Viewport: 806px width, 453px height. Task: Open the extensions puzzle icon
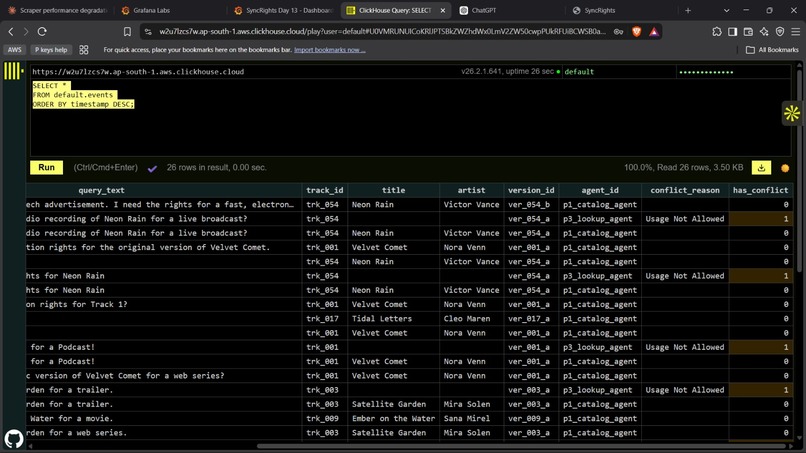pos(717,32)
